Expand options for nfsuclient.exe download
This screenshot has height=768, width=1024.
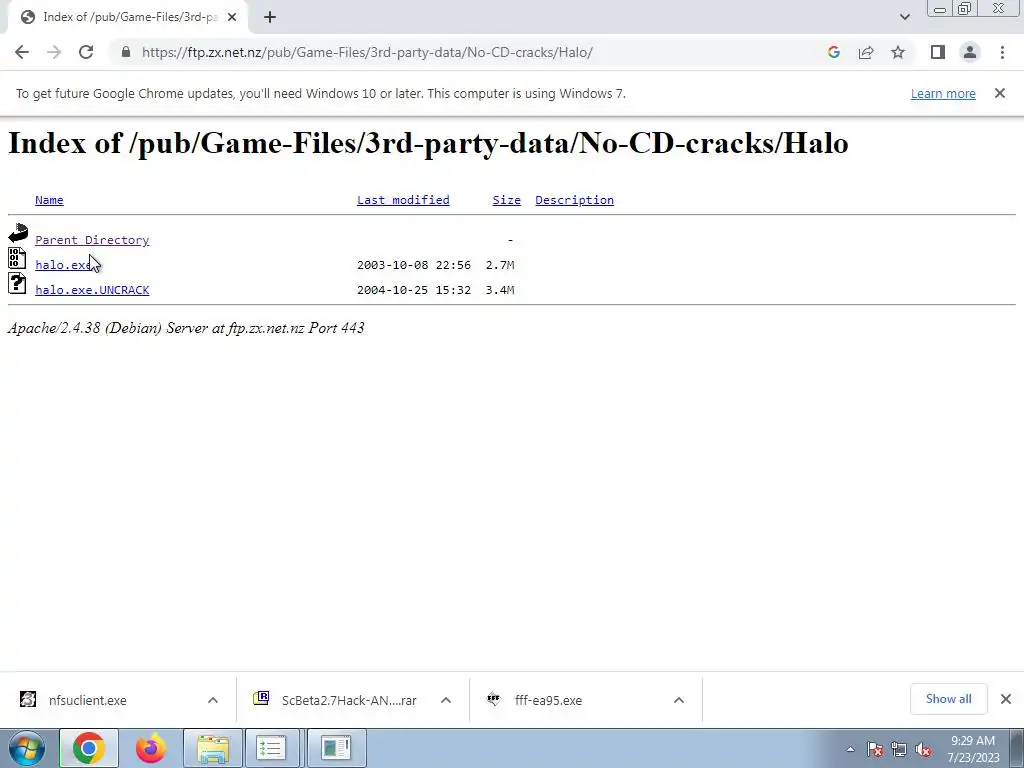(213, 700)
